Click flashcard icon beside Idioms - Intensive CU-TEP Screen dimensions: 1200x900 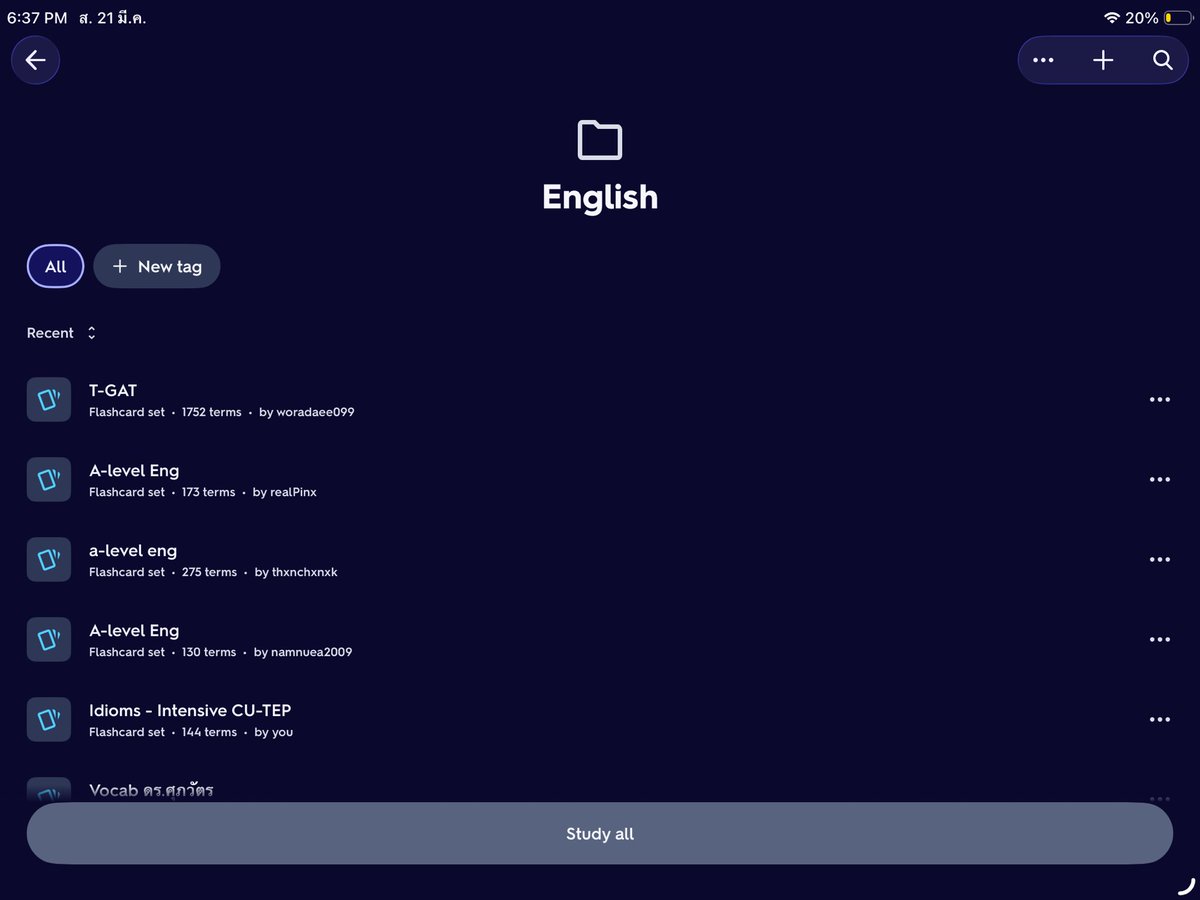49,720
